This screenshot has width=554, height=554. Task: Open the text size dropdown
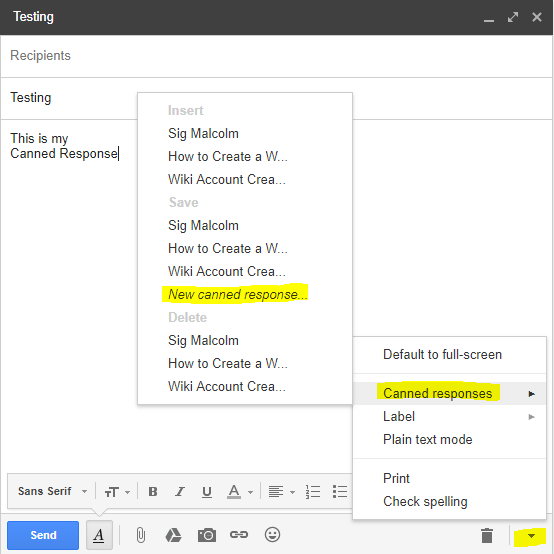117,492
